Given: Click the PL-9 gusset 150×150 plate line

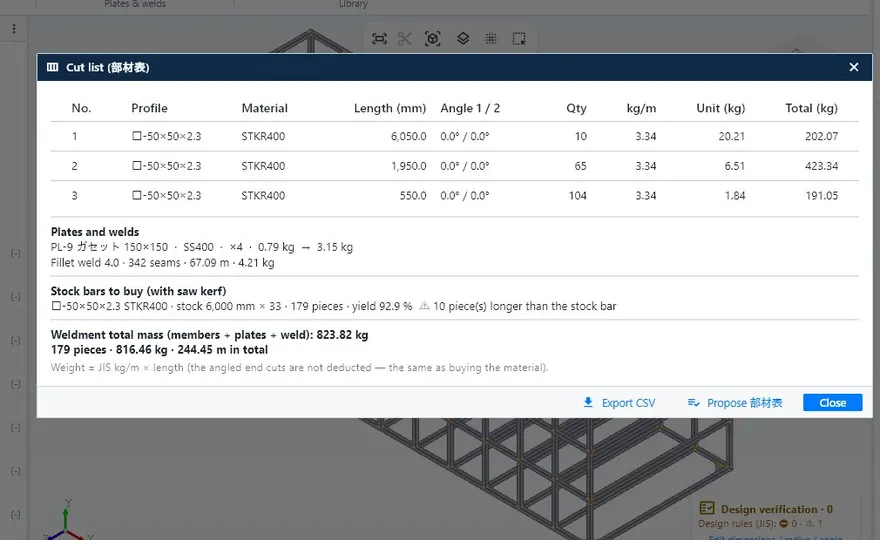Looking at the screenshot, I should (201, 247).
